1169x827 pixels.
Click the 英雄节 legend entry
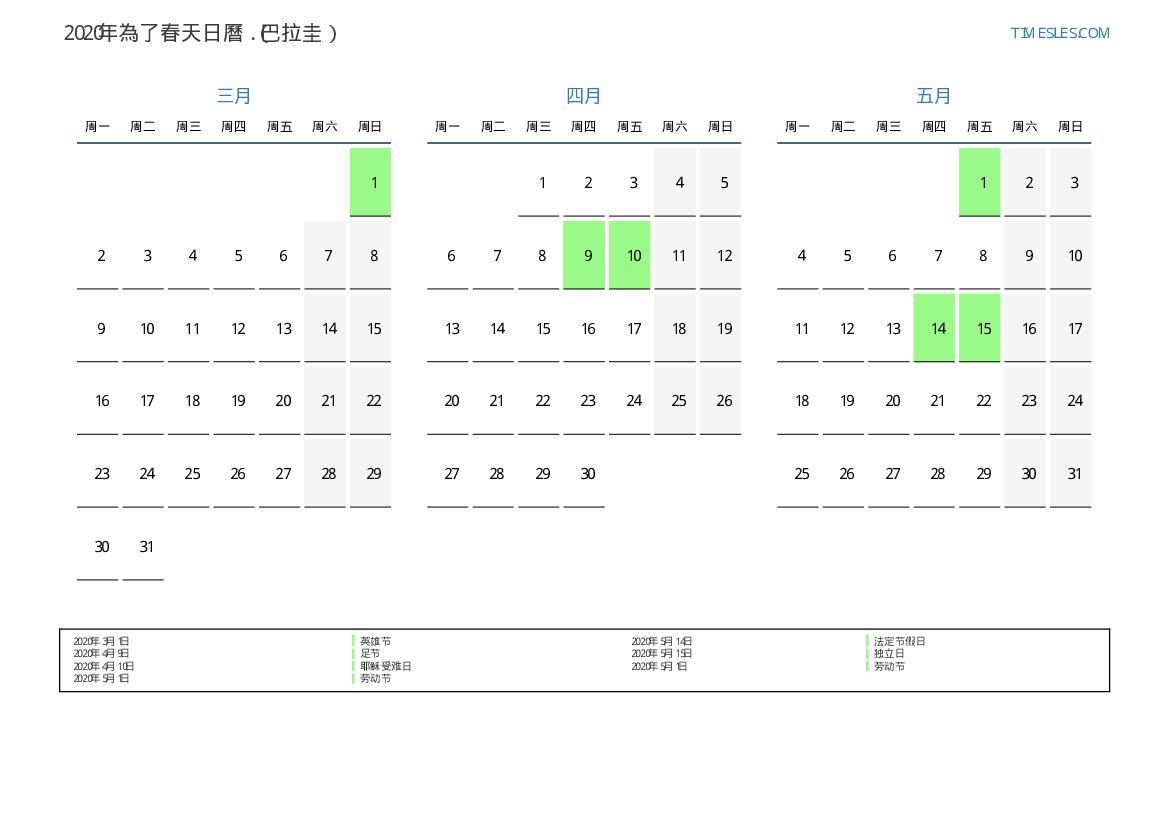pyautogui.click(x=375, y=641)
